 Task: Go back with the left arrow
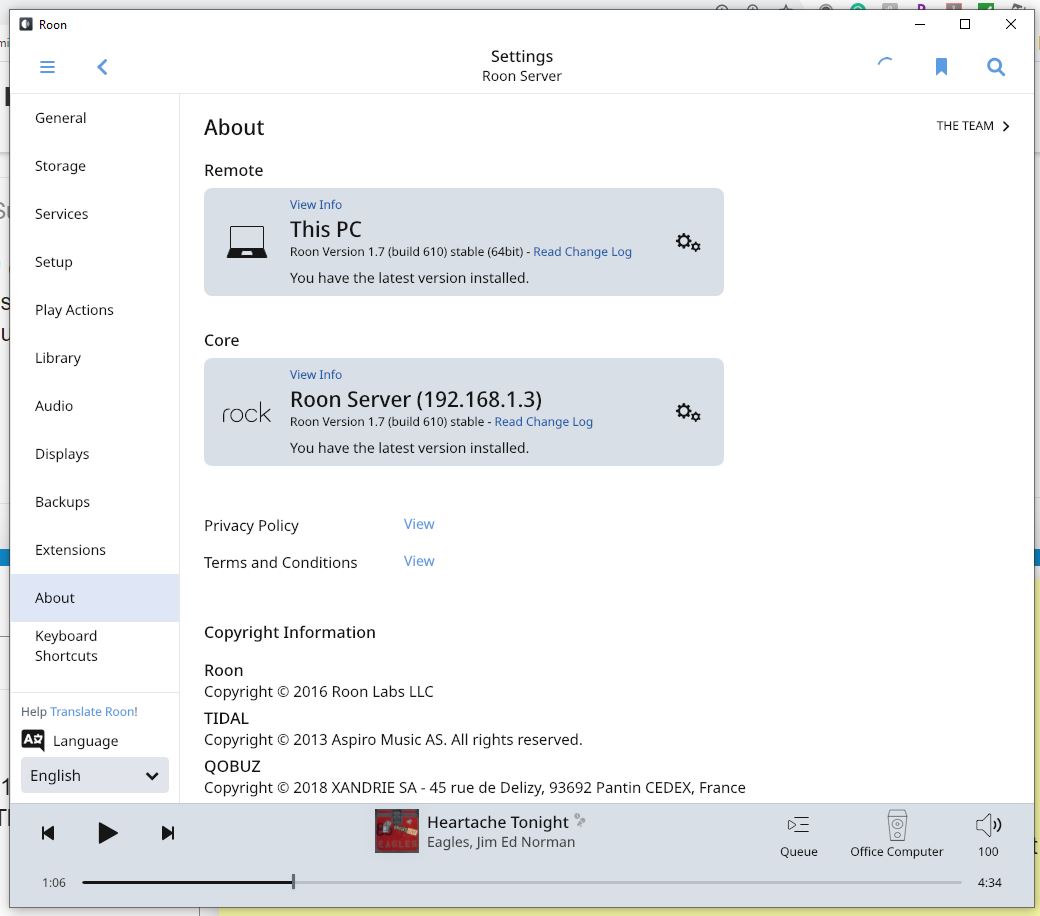coord(102,67)
